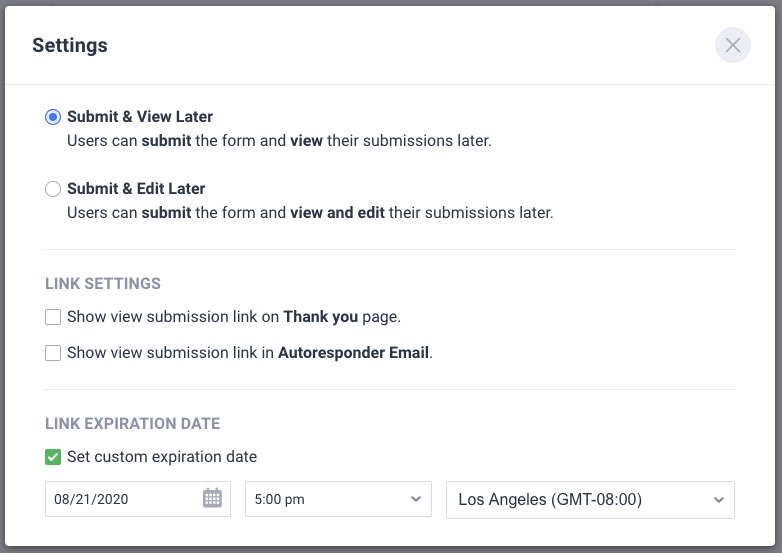Close the Settings dialog with the X icon
This screenshot has width=782, height=553.
[733, 45]
